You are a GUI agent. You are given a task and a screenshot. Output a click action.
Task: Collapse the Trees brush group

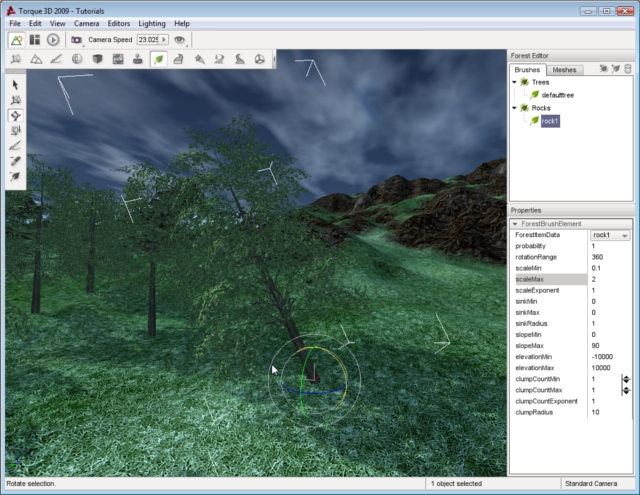pos(514,82)
